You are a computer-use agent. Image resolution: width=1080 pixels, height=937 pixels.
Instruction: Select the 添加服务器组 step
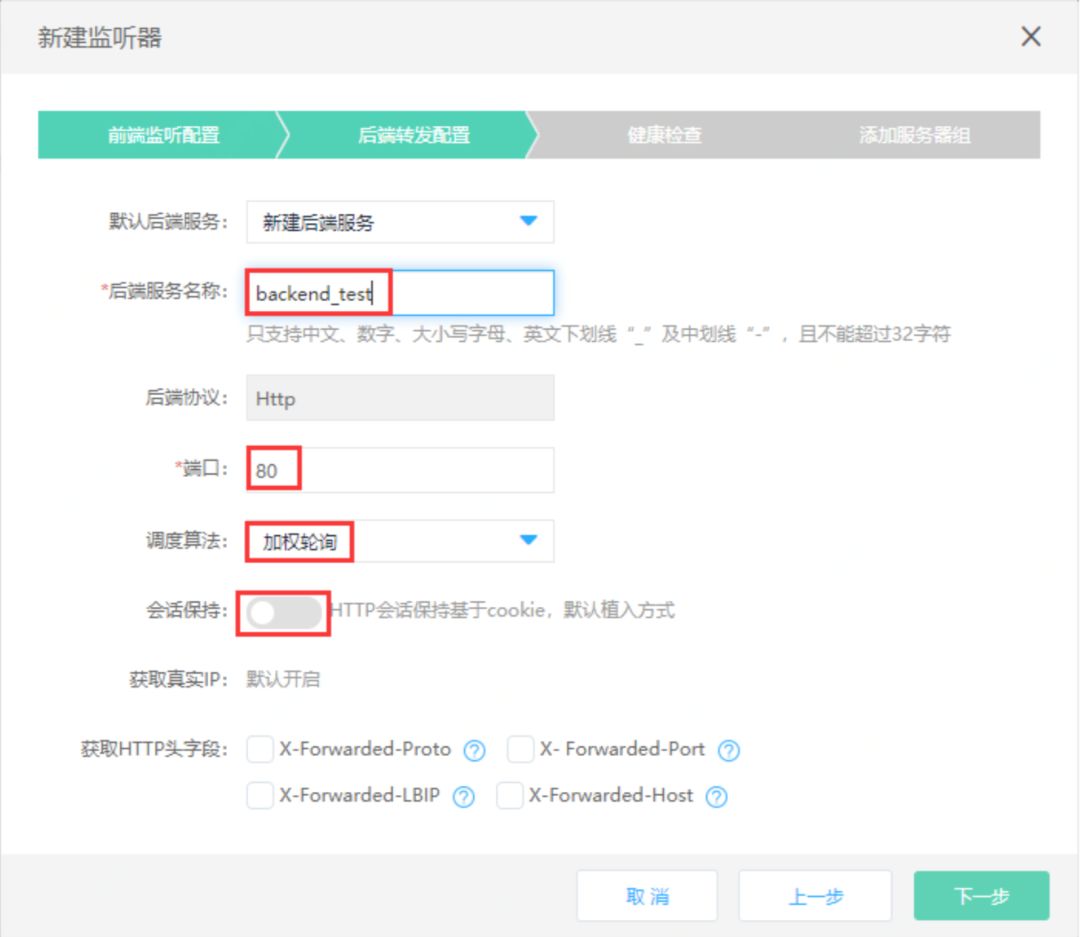[x=914, y=134]
